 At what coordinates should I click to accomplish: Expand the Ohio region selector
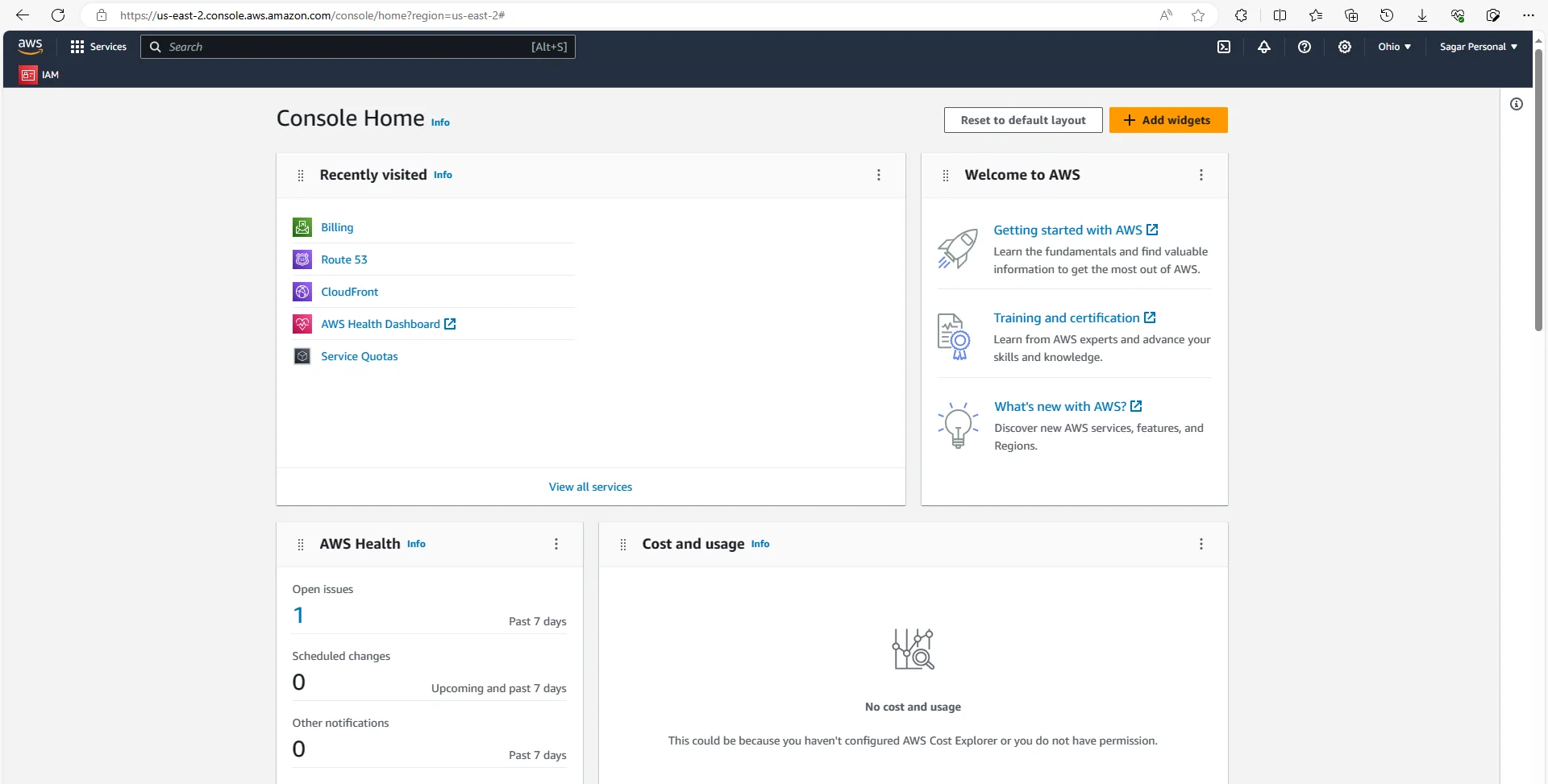pos(1394,47)
